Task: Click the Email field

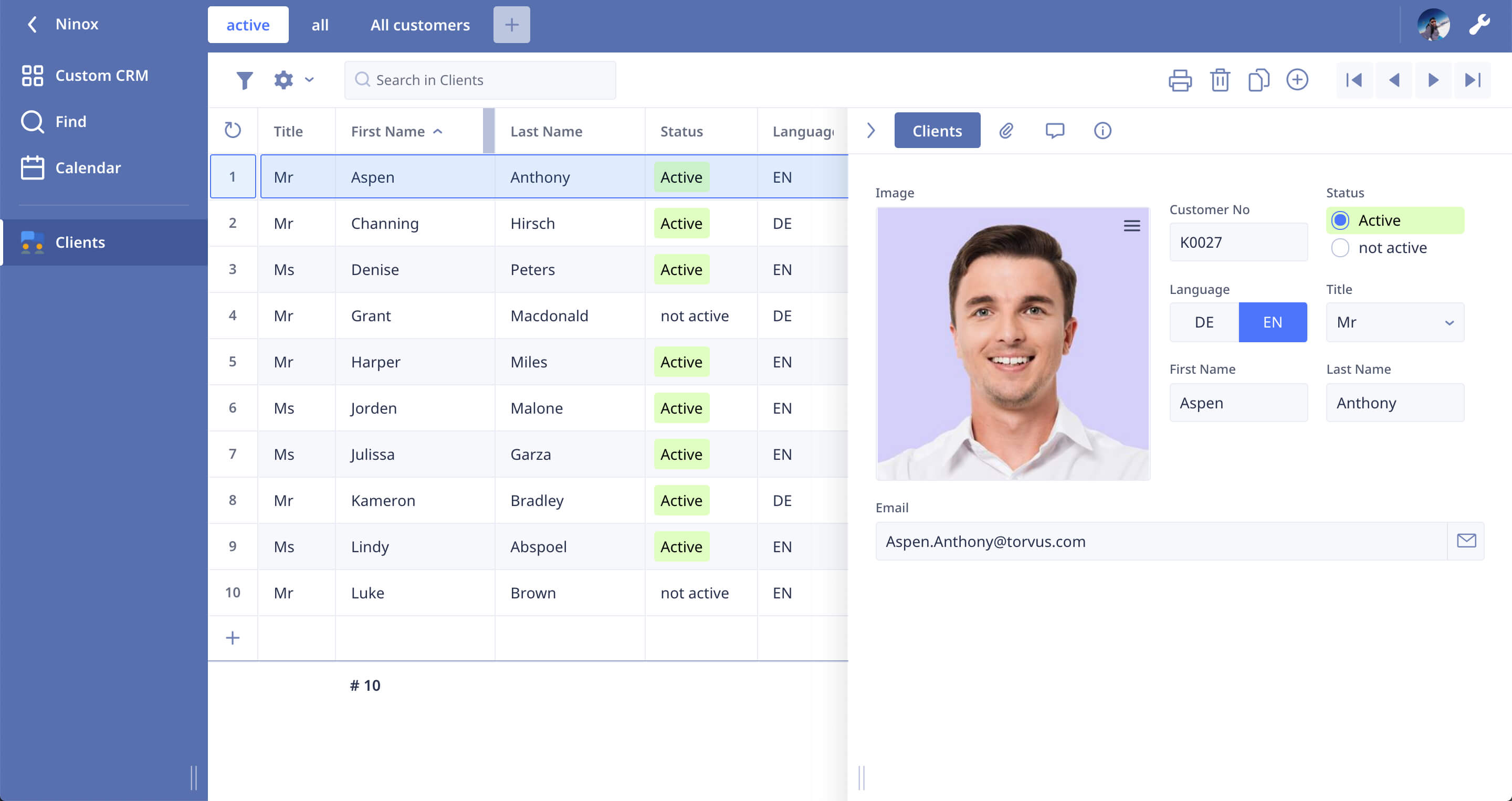Action: point(1161,541)
